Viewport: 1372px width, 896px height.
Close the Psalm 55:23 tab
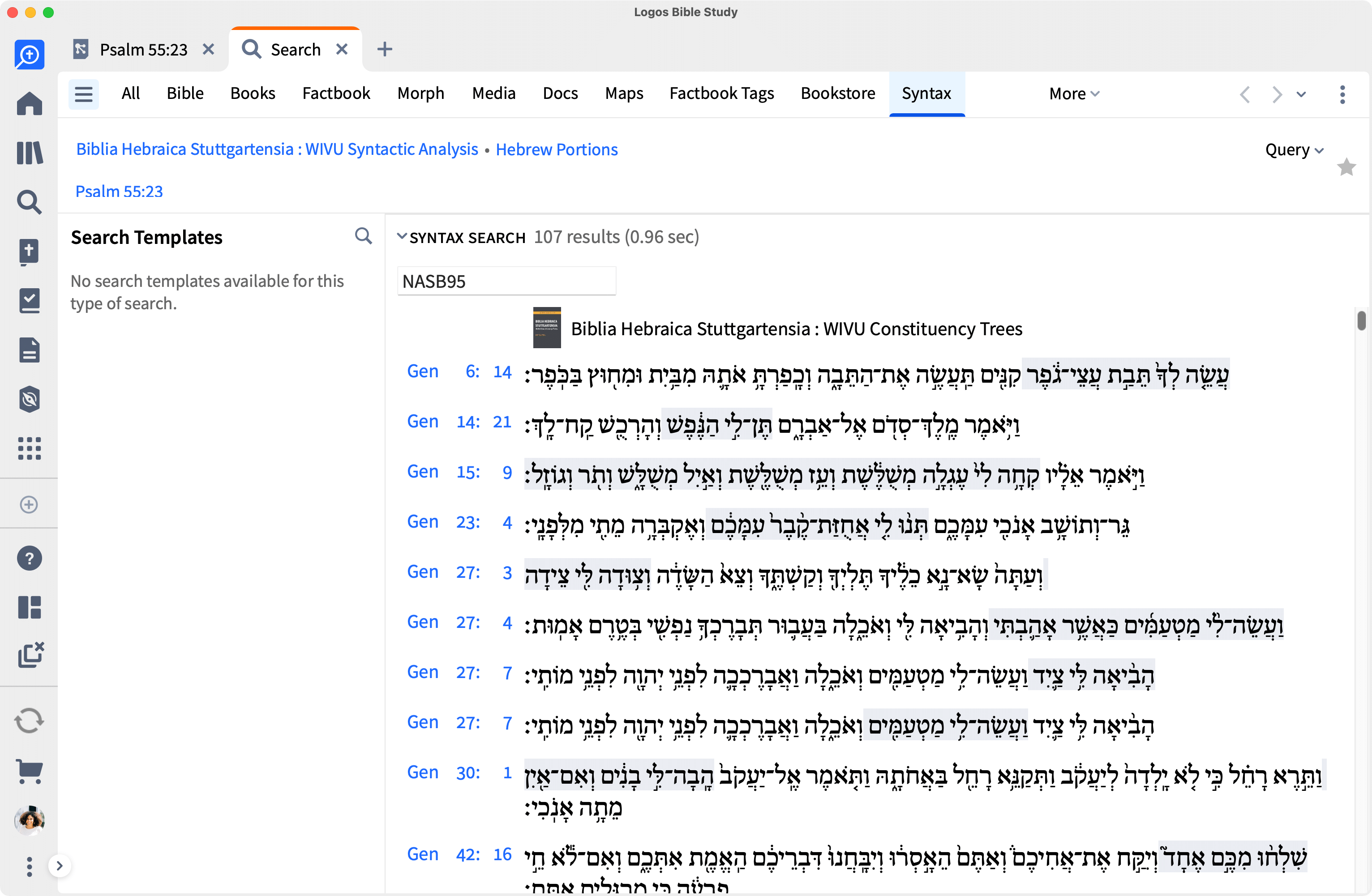point(209,50)
